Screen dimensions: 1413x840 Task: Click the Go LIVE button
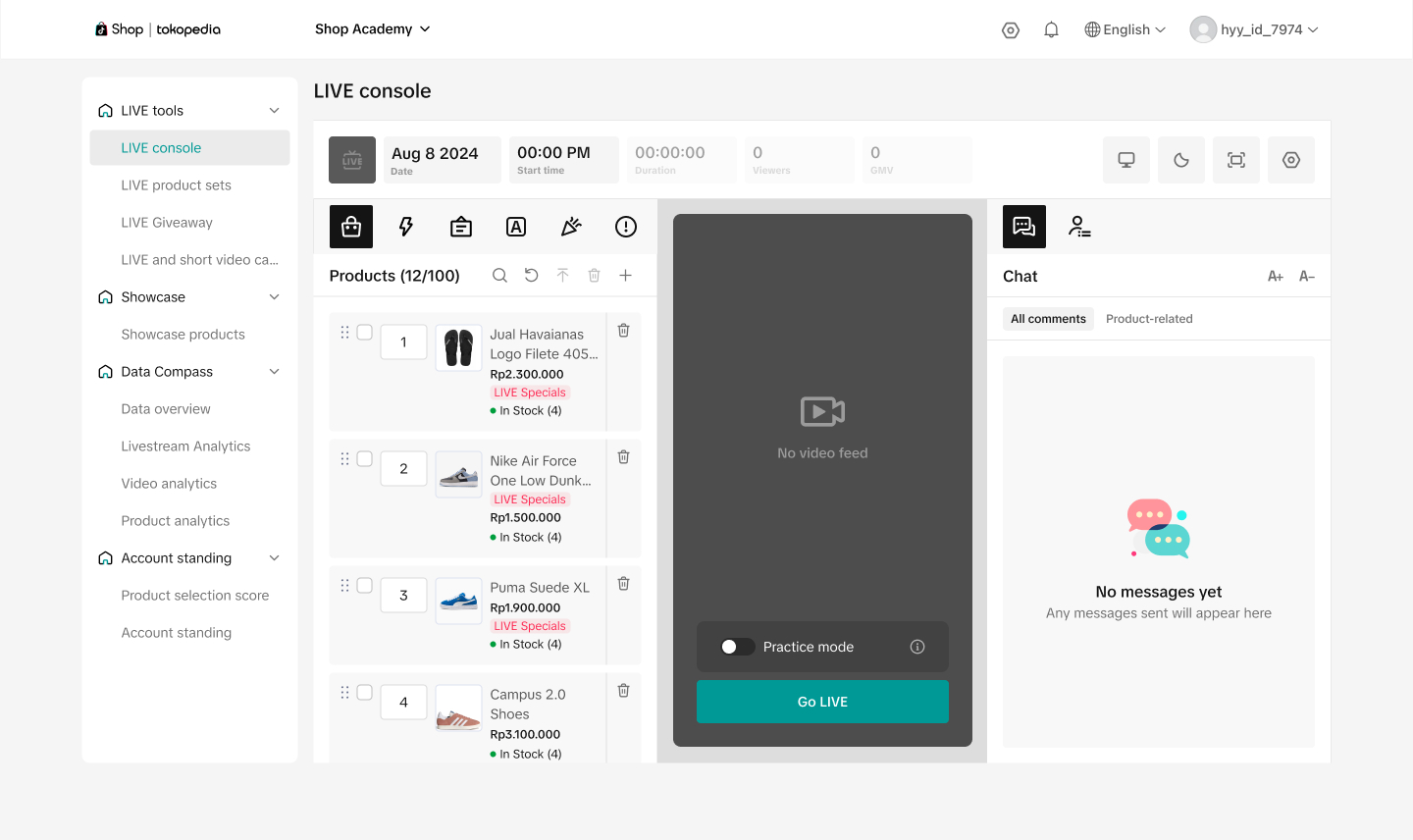[822, 702]
